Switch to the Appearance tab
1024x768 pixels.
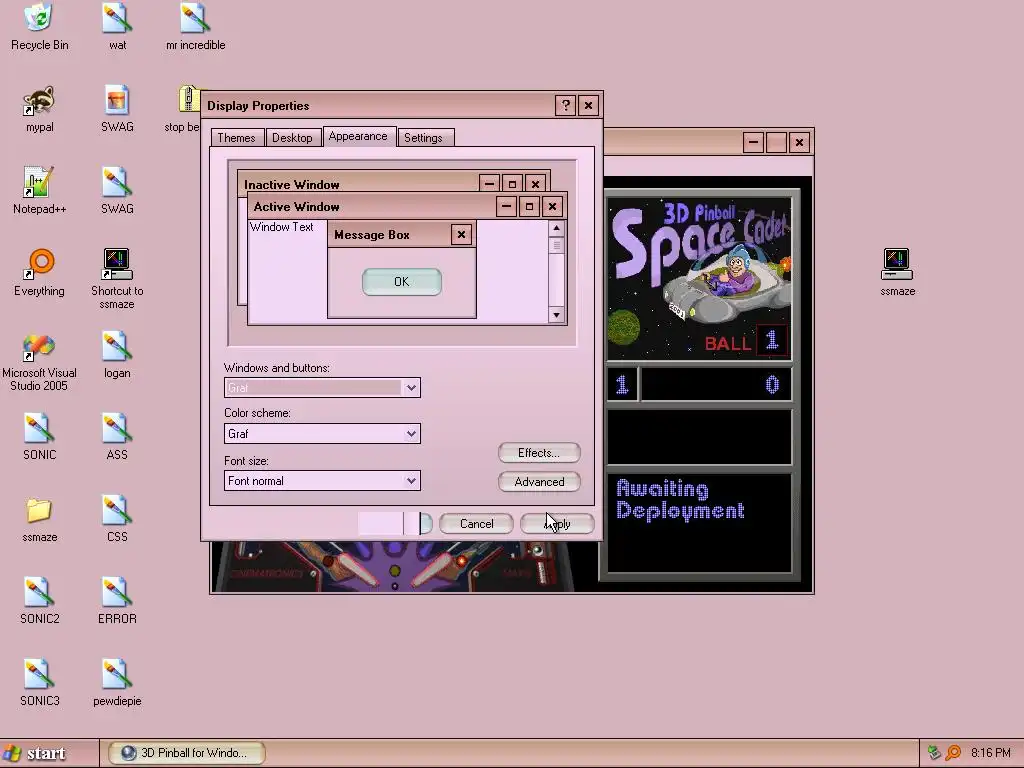click(x=358, y=136)
